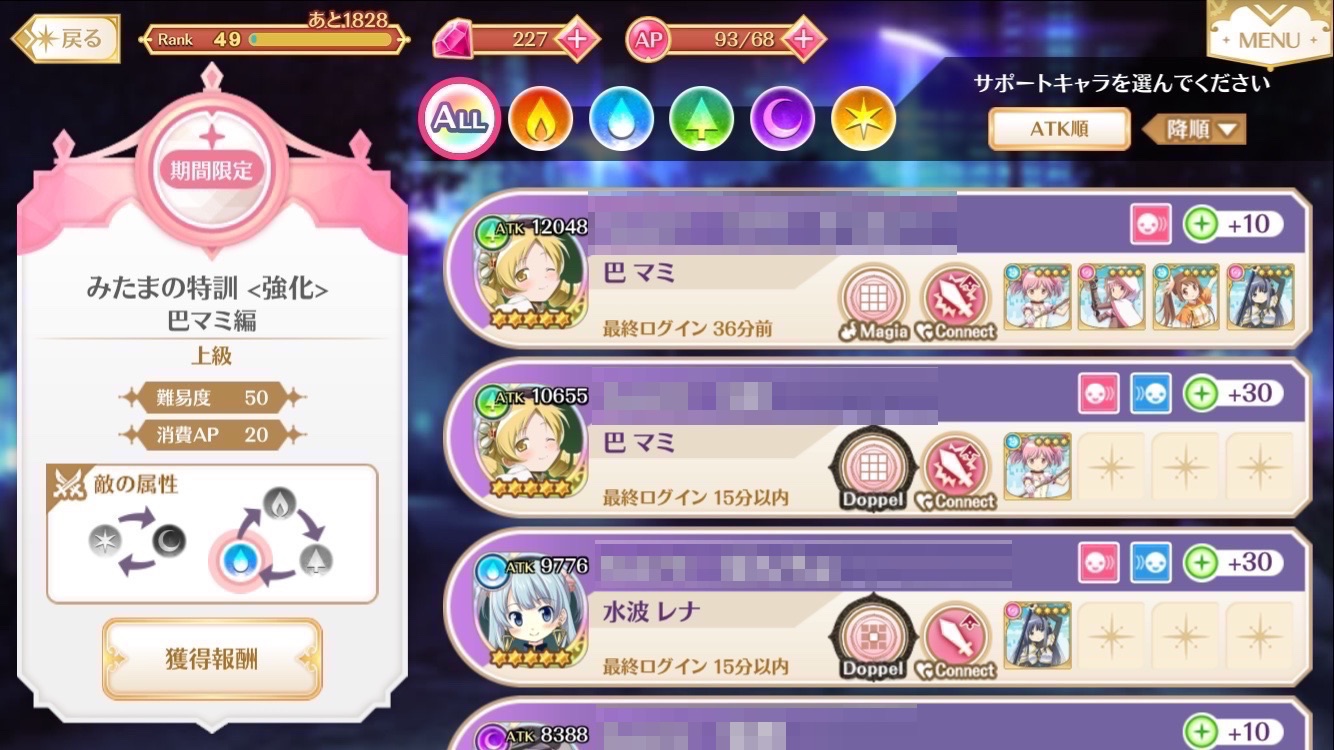
Task: Select the forest attribute filter icon
Action: point(702,119)
